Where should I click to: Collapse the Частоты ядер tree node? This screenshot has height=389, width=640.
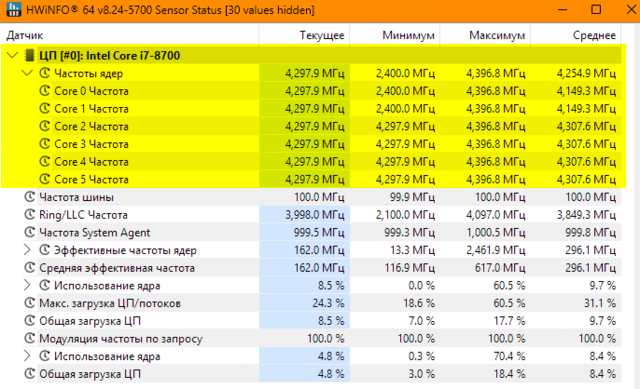pyautogui.click(x=27, y=73)
